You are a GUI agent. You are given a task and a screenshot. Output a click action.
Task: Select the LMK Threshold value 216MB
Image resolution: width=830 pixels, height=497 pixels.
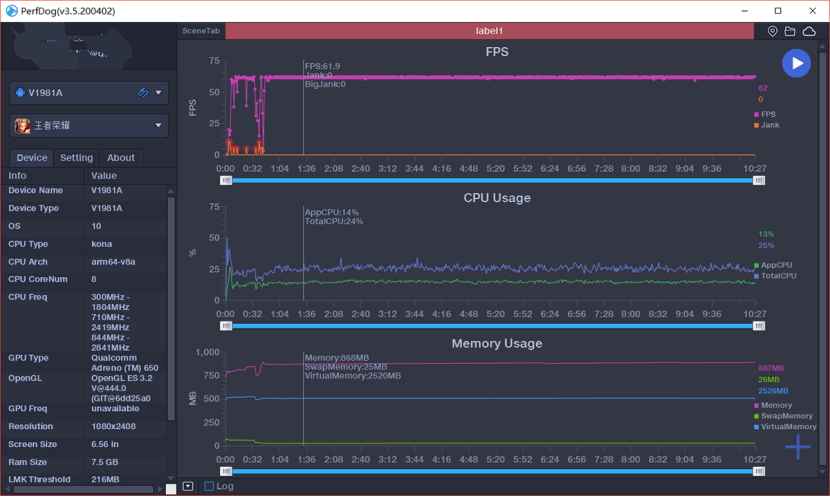105,480
